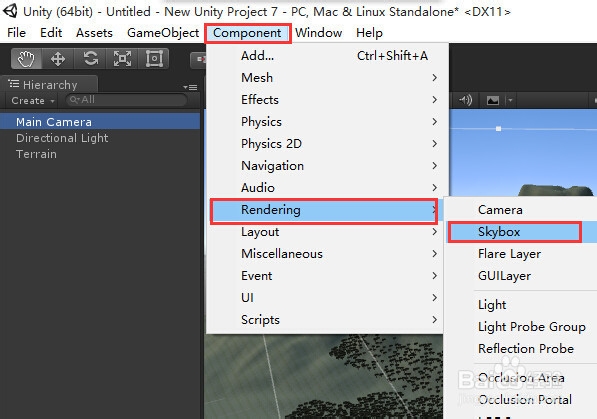Select the Scale tool
597x419 pixels.
click(x=122, y=59)
